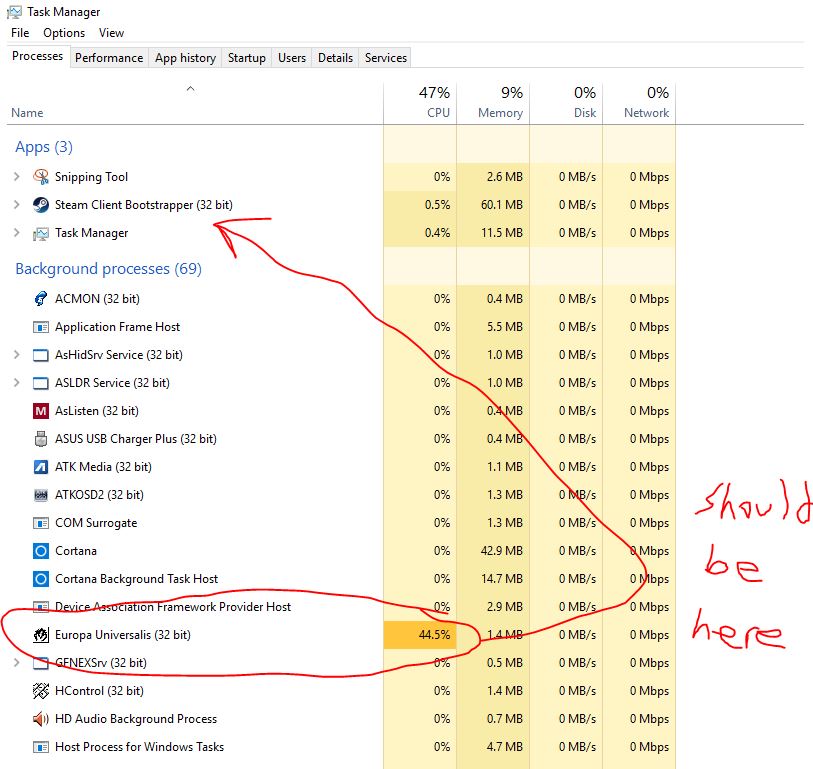The height and width of the screenshot is (769, 813).
Task: Select Cortana's 42.9 MB memory cell
Action: pyautogui.click(x=493, y=551)
